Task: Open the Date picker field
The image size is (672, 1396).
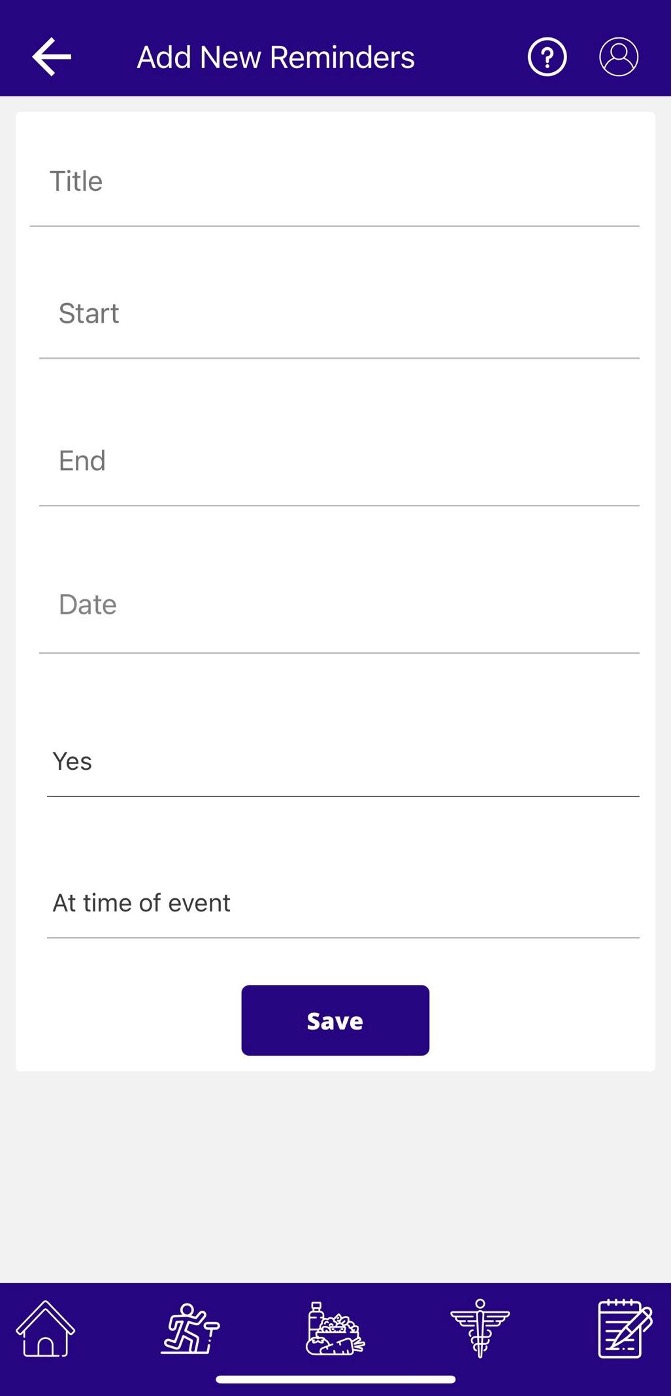Action: (338, 605)
